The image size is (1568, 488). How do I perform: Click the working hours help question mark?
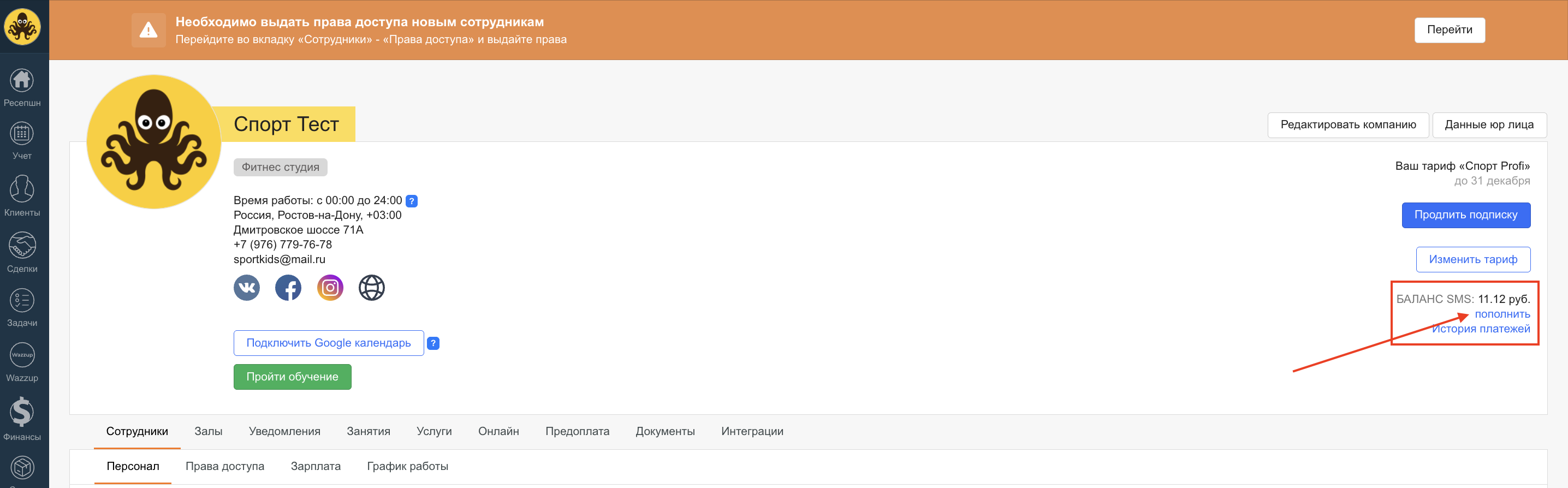[412, 201]
